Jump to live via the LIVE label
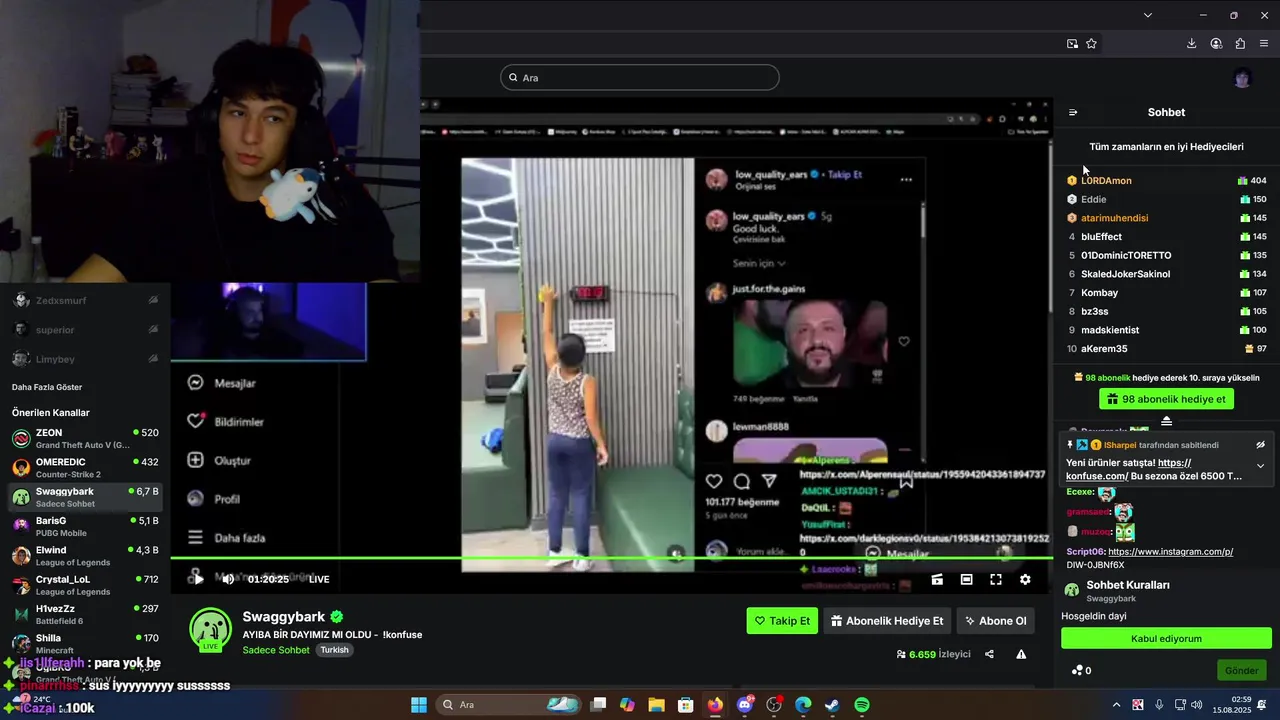The height and width of the screenshot is (720, 1280). click(319, 579)
